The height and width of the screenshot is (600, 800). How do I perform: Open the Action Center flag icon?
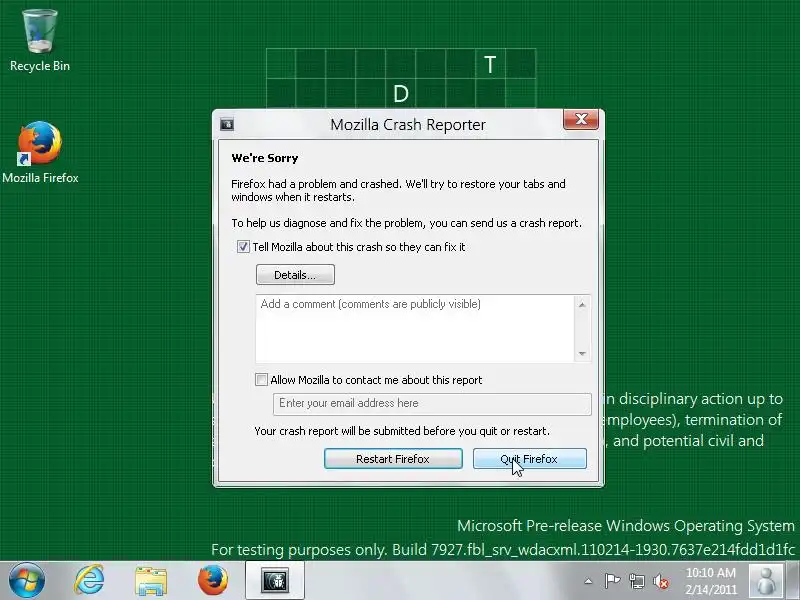click(x=612, y=581)
